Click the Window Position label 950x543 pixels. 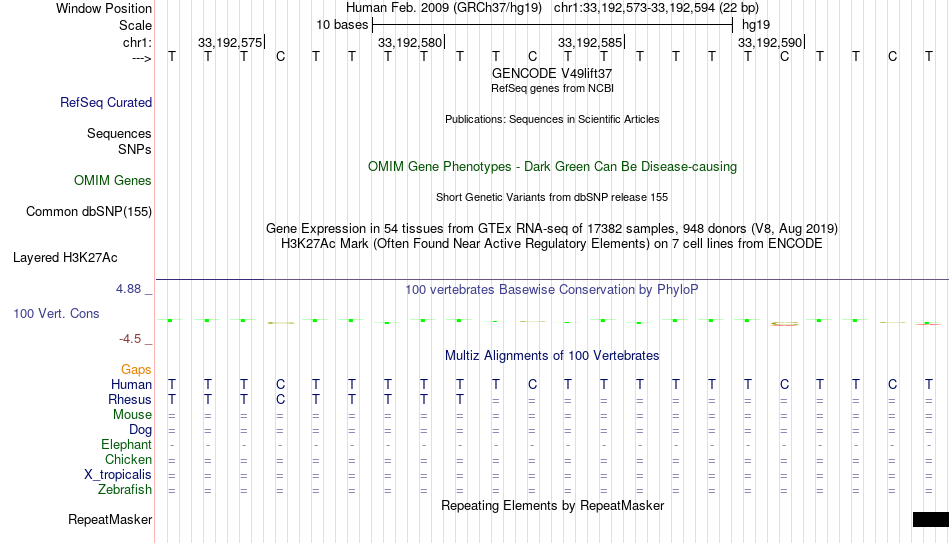[x=104, y=8]
